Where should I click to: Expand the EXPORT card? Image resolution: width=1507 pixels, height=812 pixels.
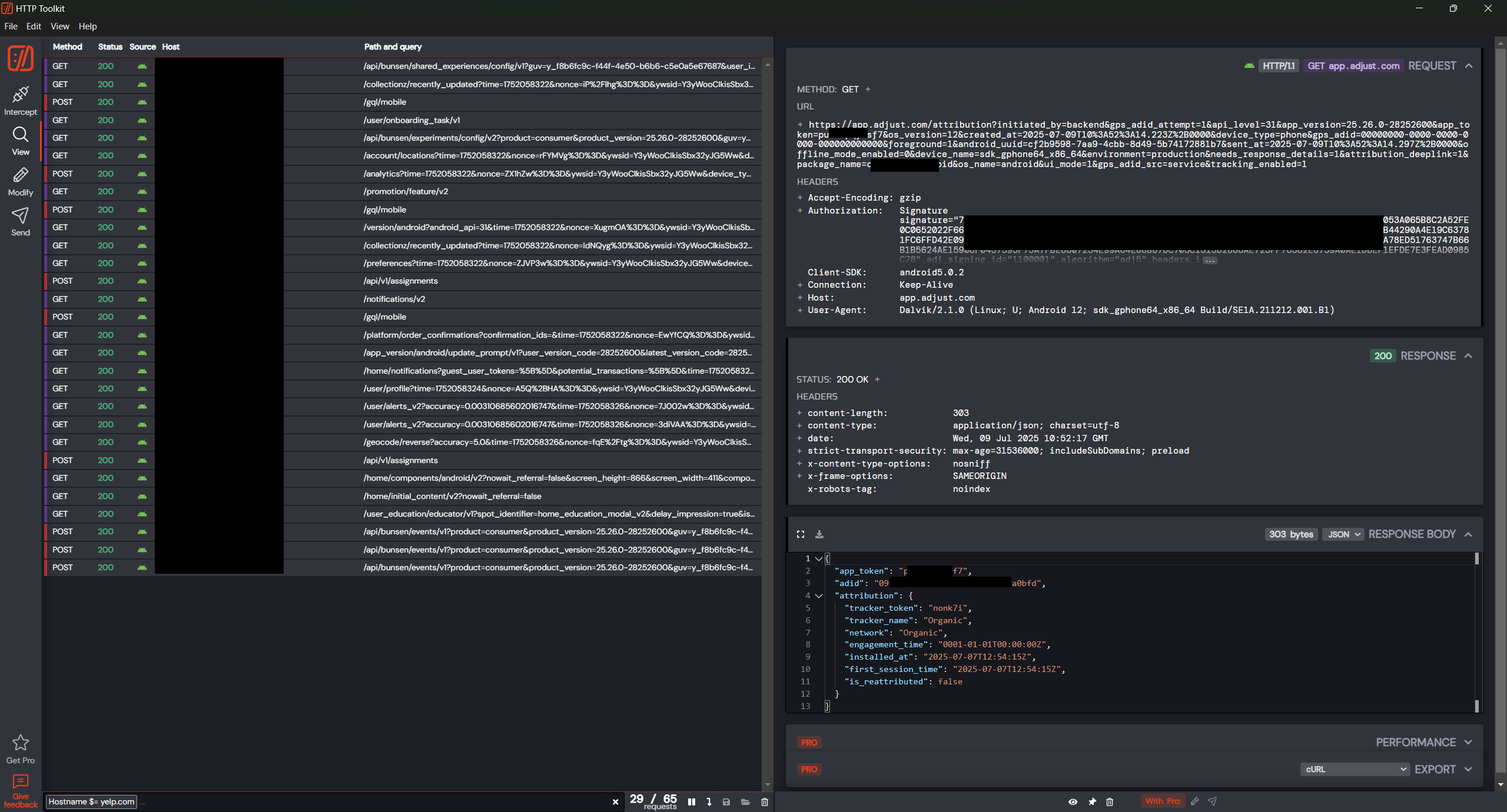point(1468,770)
